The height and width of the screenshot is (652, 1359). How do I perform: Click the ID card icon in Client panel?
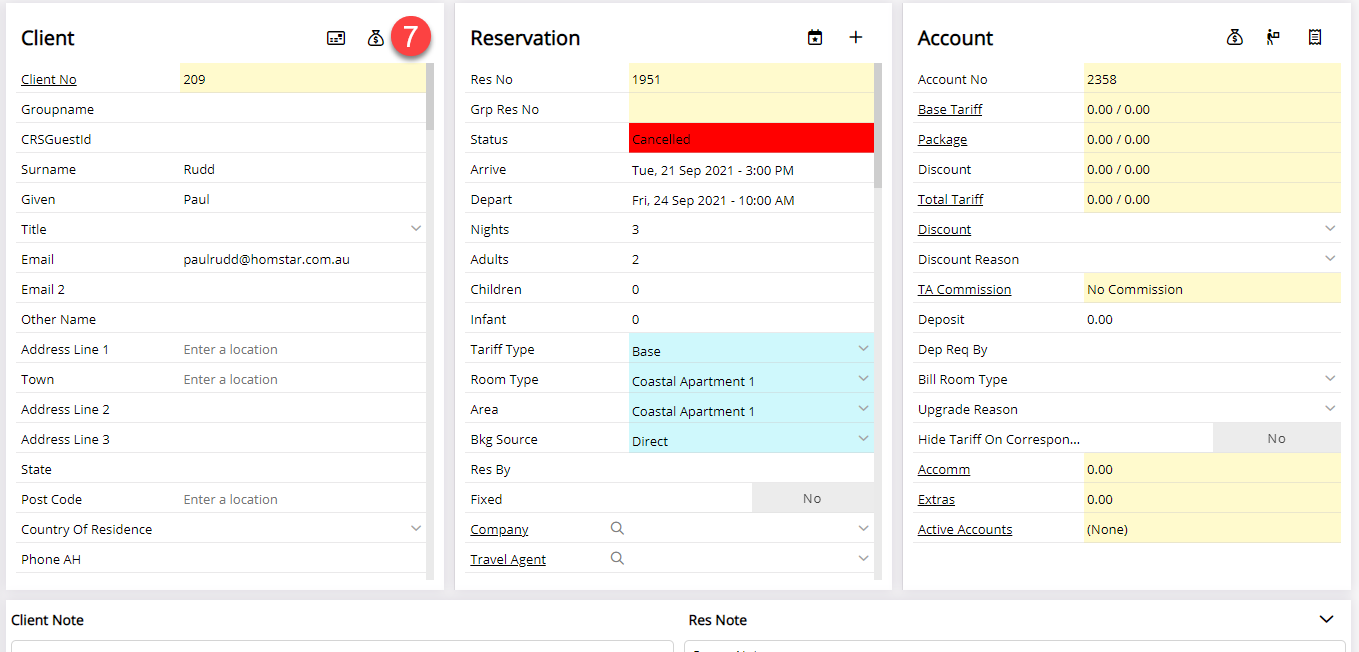336,38
